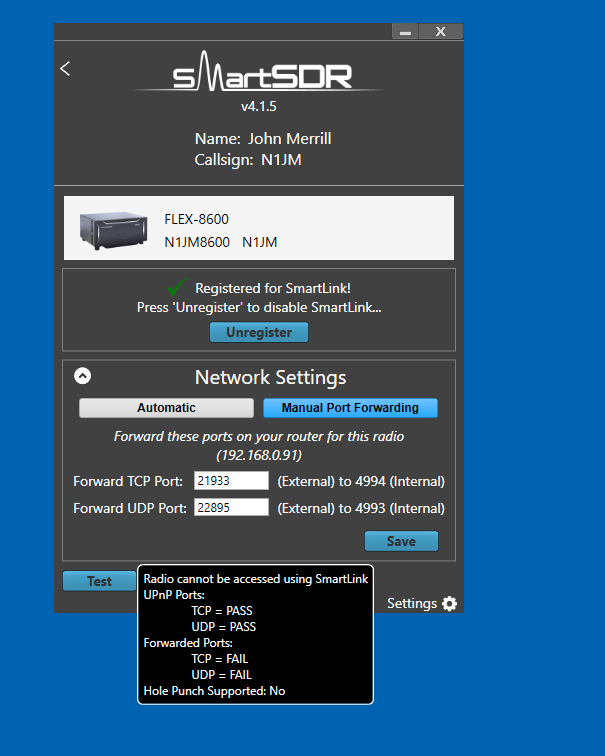Screen dimensions: 605x756
Task: Minimize the SmartSDR window
Action: tap(405, 32)
